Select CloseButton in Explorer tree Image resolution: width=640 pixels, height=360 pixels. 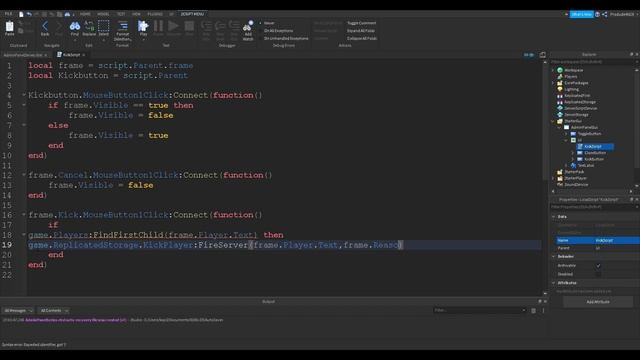pos(595,153)
